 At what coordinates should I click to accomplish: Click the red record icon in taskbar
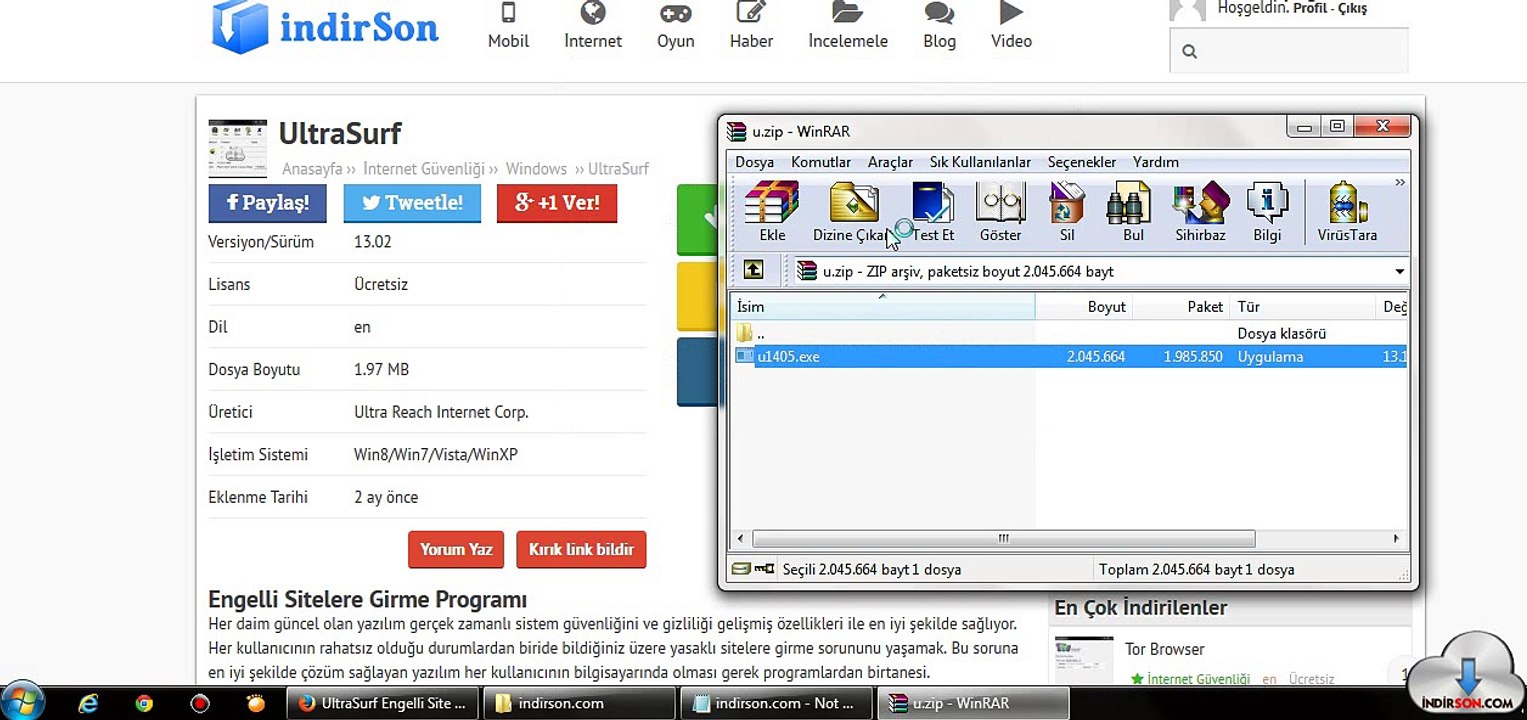tap(200, 703)
